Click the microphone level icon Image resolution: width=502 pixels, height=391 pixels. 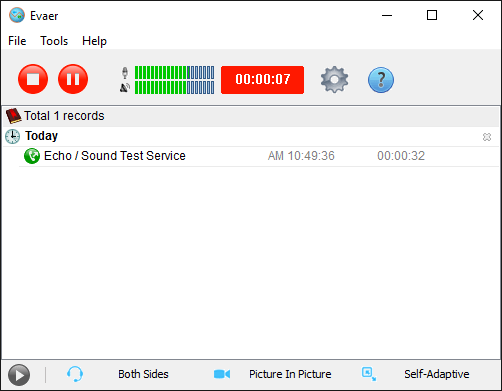(125, 73)
